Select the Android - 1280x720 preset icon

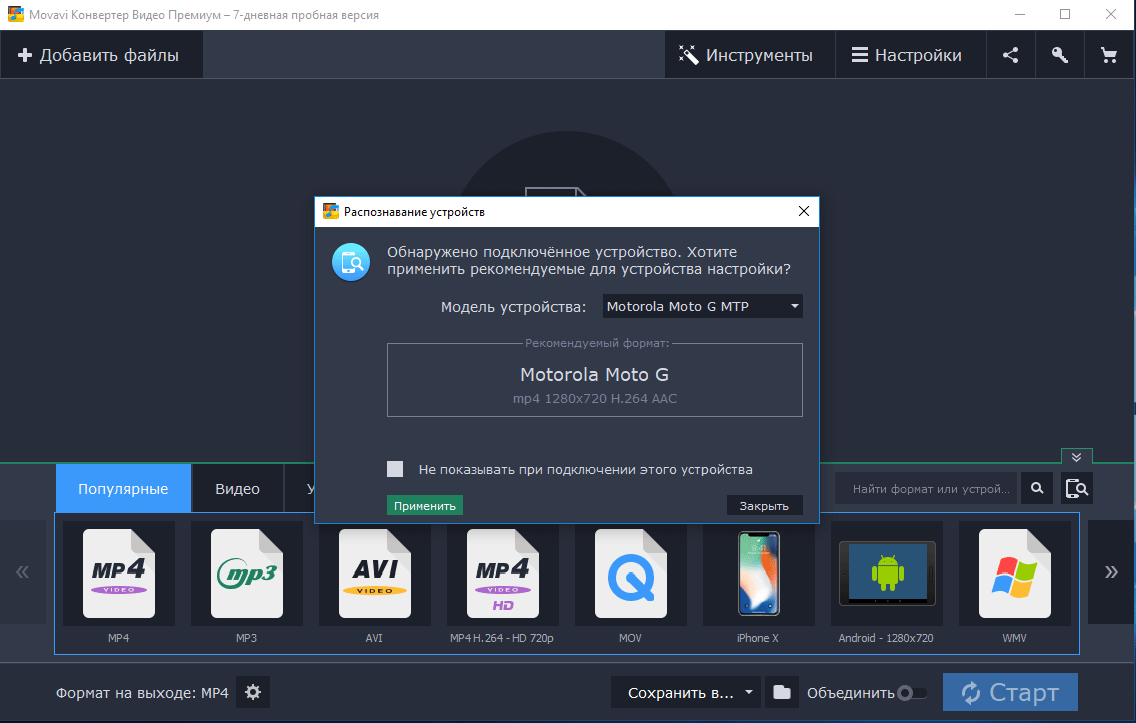(x=887, y=574)
